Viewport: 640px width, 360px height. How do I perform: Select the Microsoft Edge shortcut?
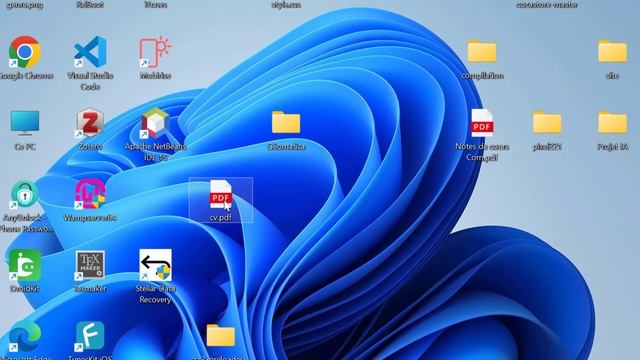pyautogui.click(x=25, y=336)
